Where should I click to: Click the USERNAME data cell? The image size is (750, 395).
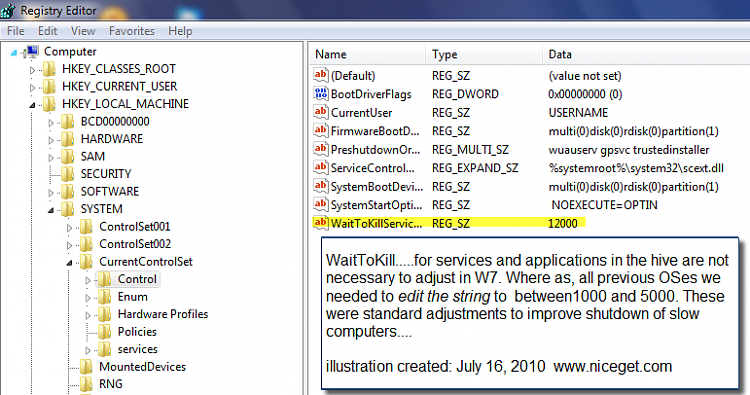[578, 112]
